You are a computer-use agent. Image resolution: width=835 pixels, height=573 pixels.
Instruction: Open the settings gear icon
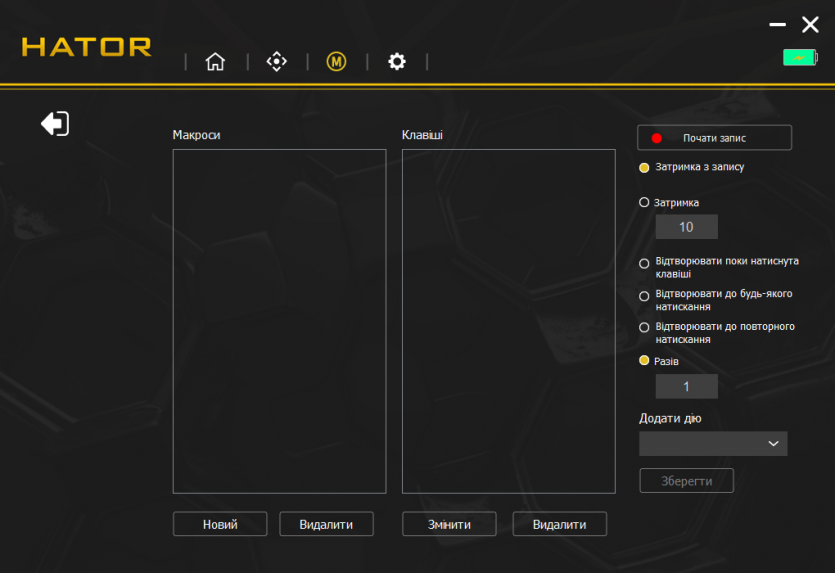coord(397,62)
